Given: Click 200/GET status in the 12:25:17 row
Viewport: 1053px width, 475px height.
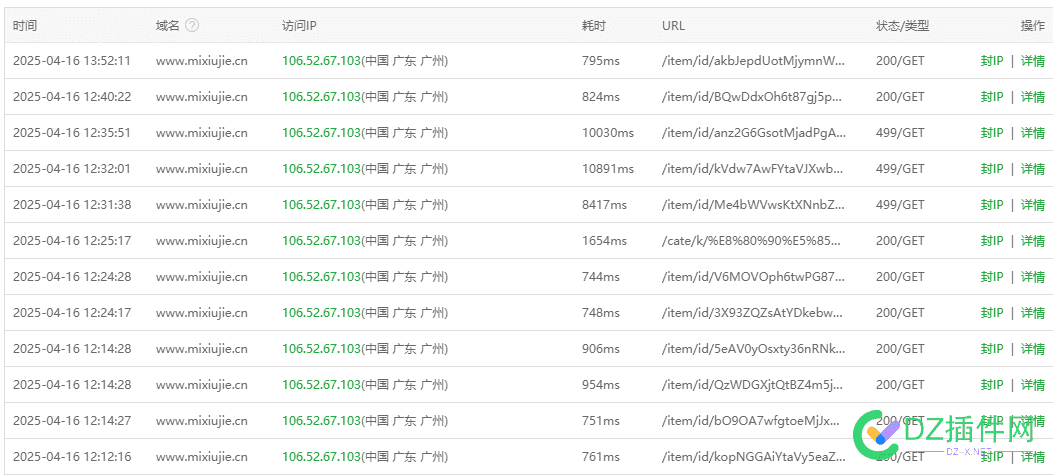Looking at the screenshot, I should pyautogui.click(x=900, y=241).
